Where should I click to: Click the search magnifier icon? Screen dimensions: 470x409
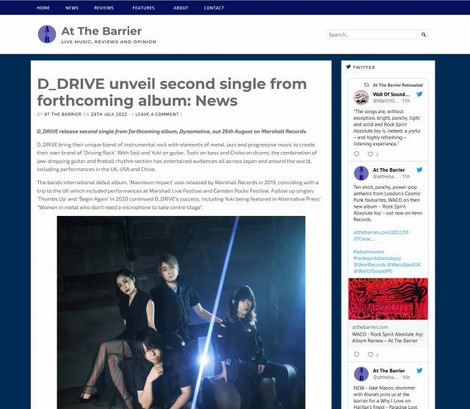tap(424, 34)
